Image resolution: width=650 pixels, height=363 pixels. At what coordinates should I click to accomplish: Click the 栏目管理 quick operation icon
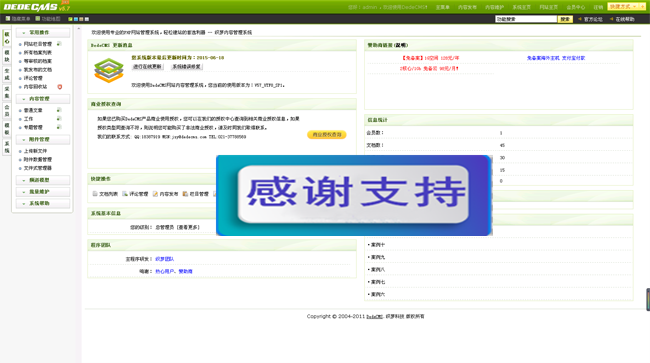pyautogui.click(x=185, y=194)
